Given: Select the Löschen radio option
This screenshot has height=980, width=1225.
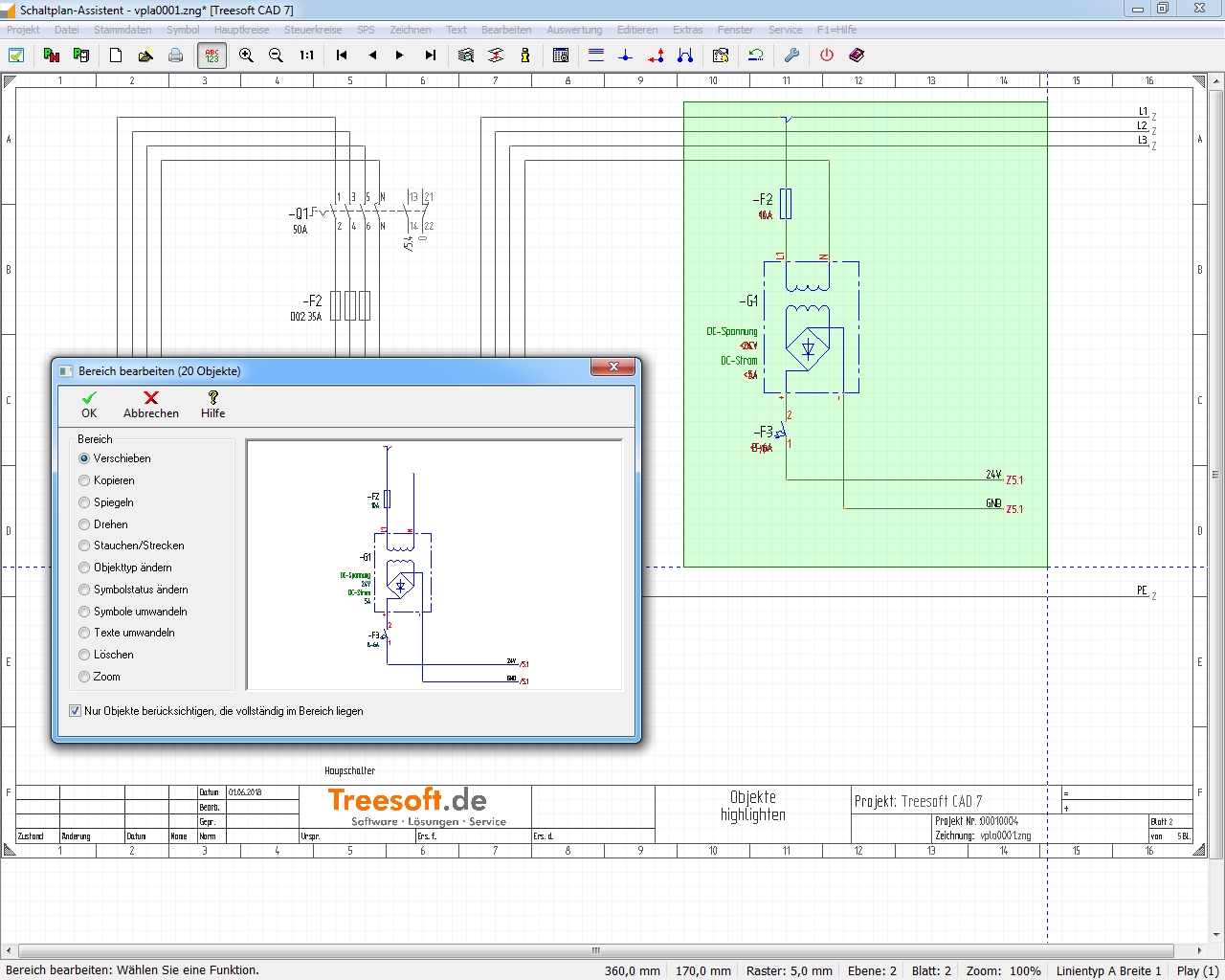Looking at the screenshot, I should tap(84, 655).
